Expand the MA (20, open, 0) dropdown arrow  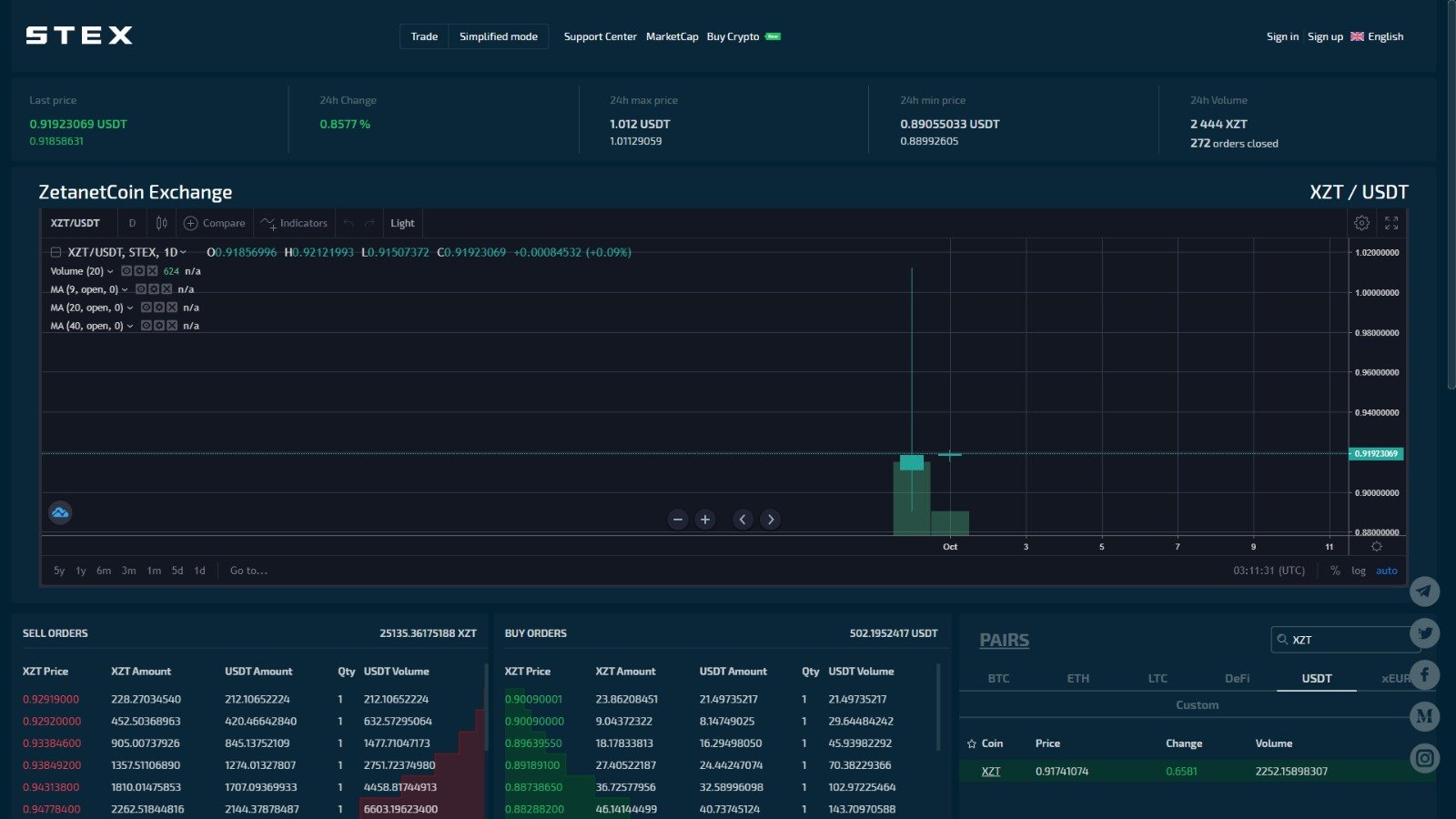[x=130, y=308]
